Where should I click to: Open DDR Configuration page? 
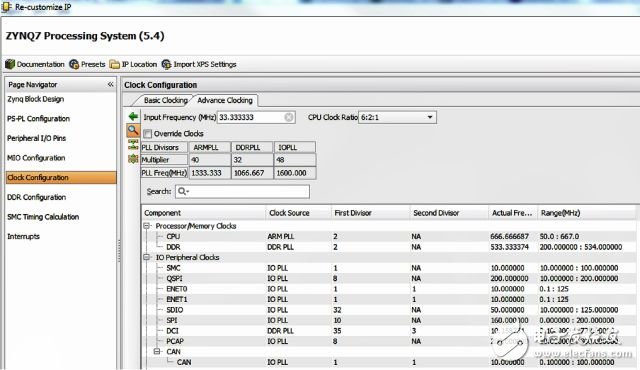(x=36, y=197)
